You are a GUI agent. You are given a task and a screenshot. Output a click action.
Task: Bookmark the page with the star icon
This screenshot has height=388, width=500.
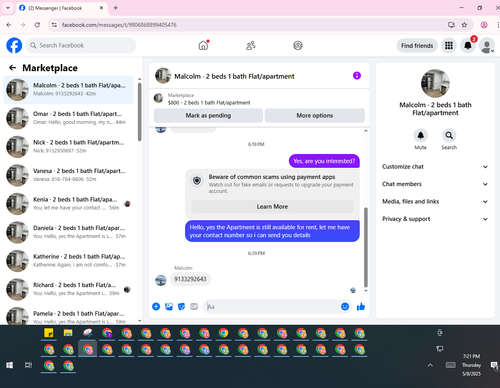[x=464, y=25]
